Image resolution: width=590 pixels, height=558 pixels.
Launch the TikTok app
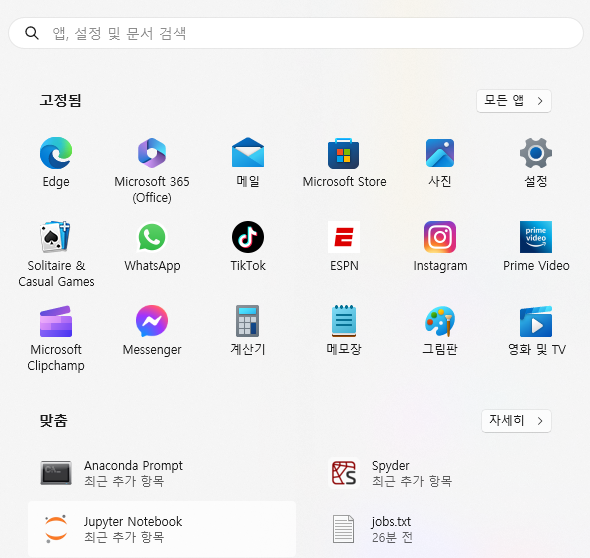coord(248,237)
